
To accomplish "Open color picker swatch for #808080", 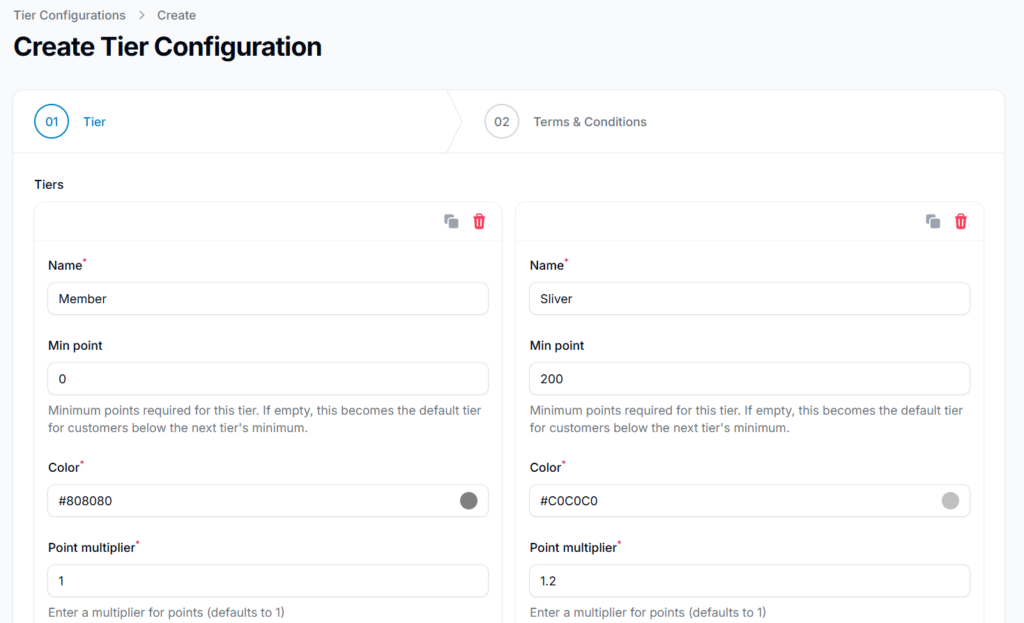I will pos(468,501).
